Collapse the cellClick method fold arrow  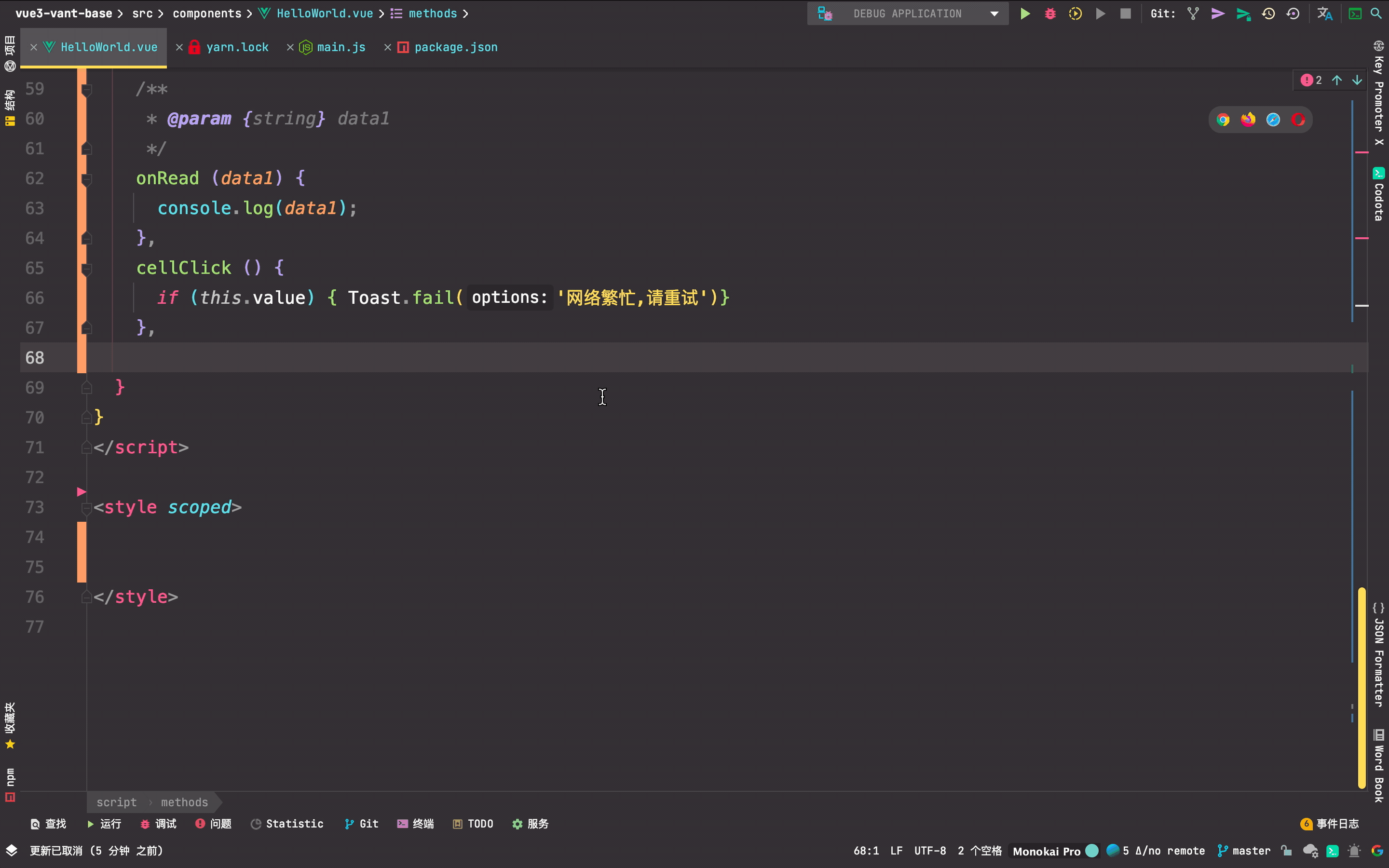(x=86, y=268)
